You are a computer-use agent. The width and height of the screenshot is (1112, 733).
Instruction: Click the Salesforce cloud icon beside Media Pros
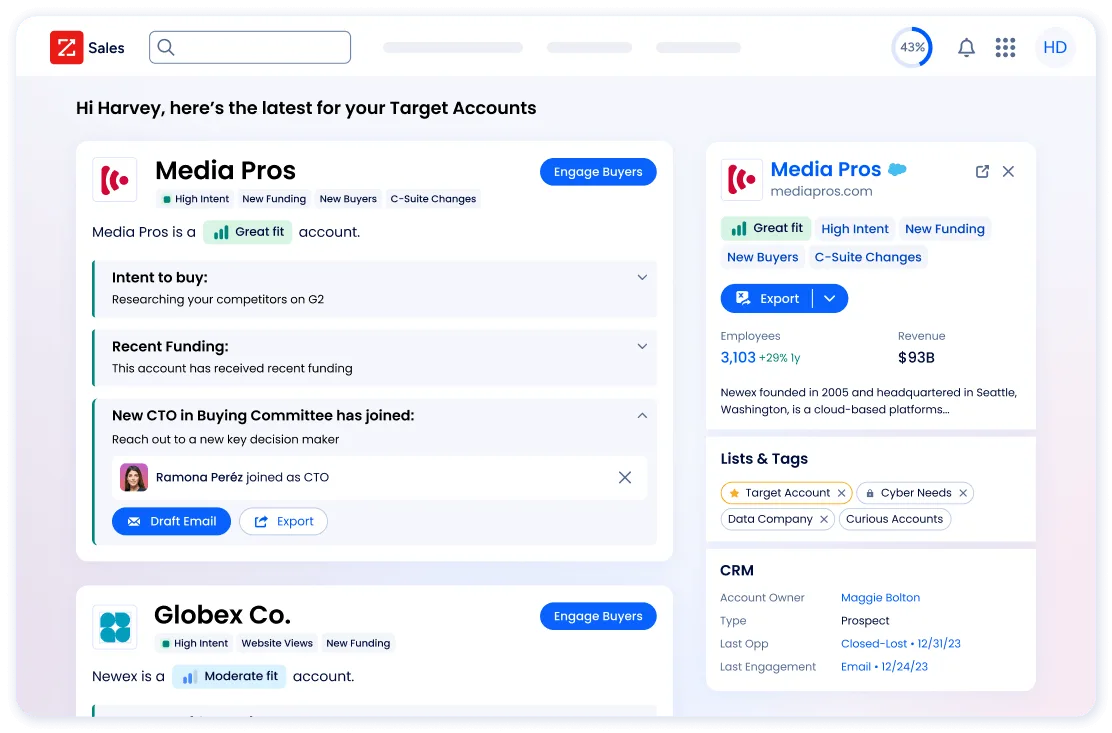coord(897,169)
